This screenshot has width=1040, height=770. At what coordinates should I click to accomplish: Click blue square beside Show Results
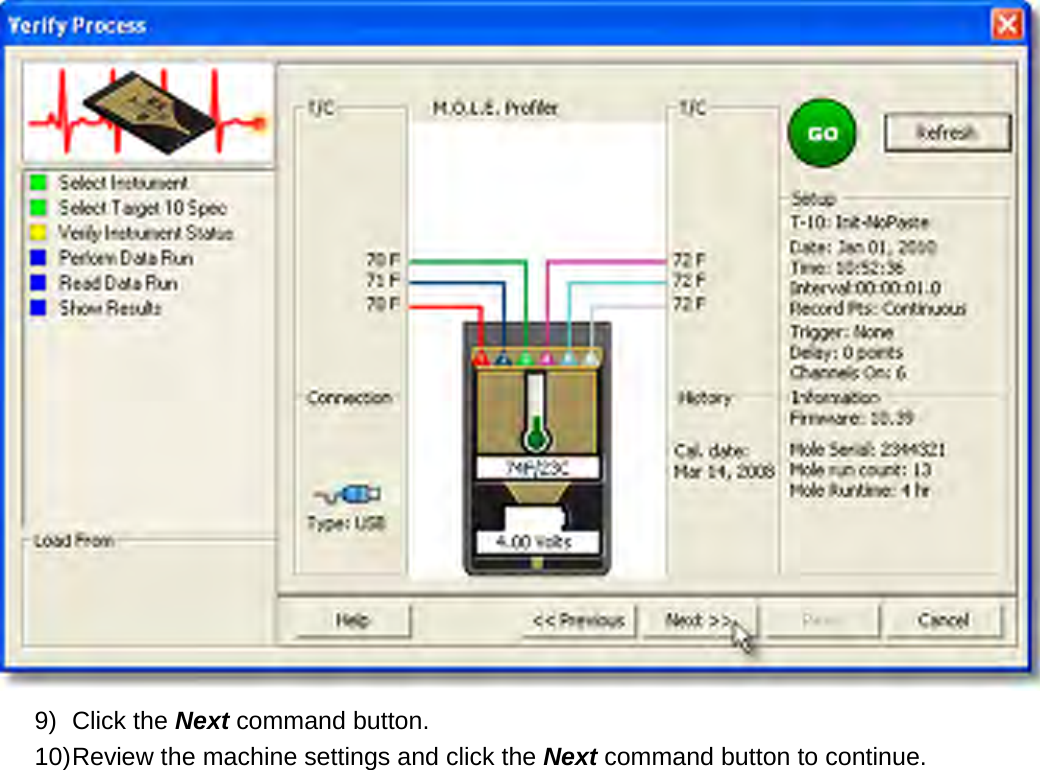coord(39,308)
